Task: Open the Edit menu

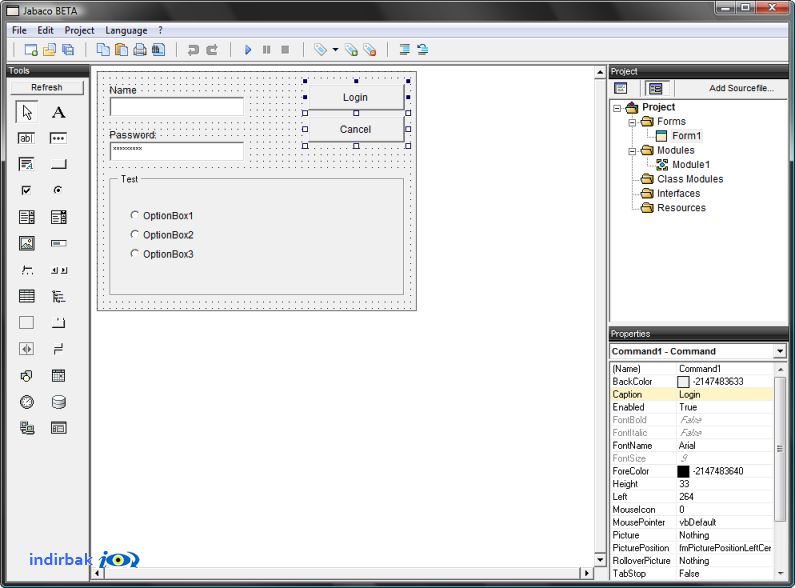Action: pyautogui.click(x=45, y=30)
